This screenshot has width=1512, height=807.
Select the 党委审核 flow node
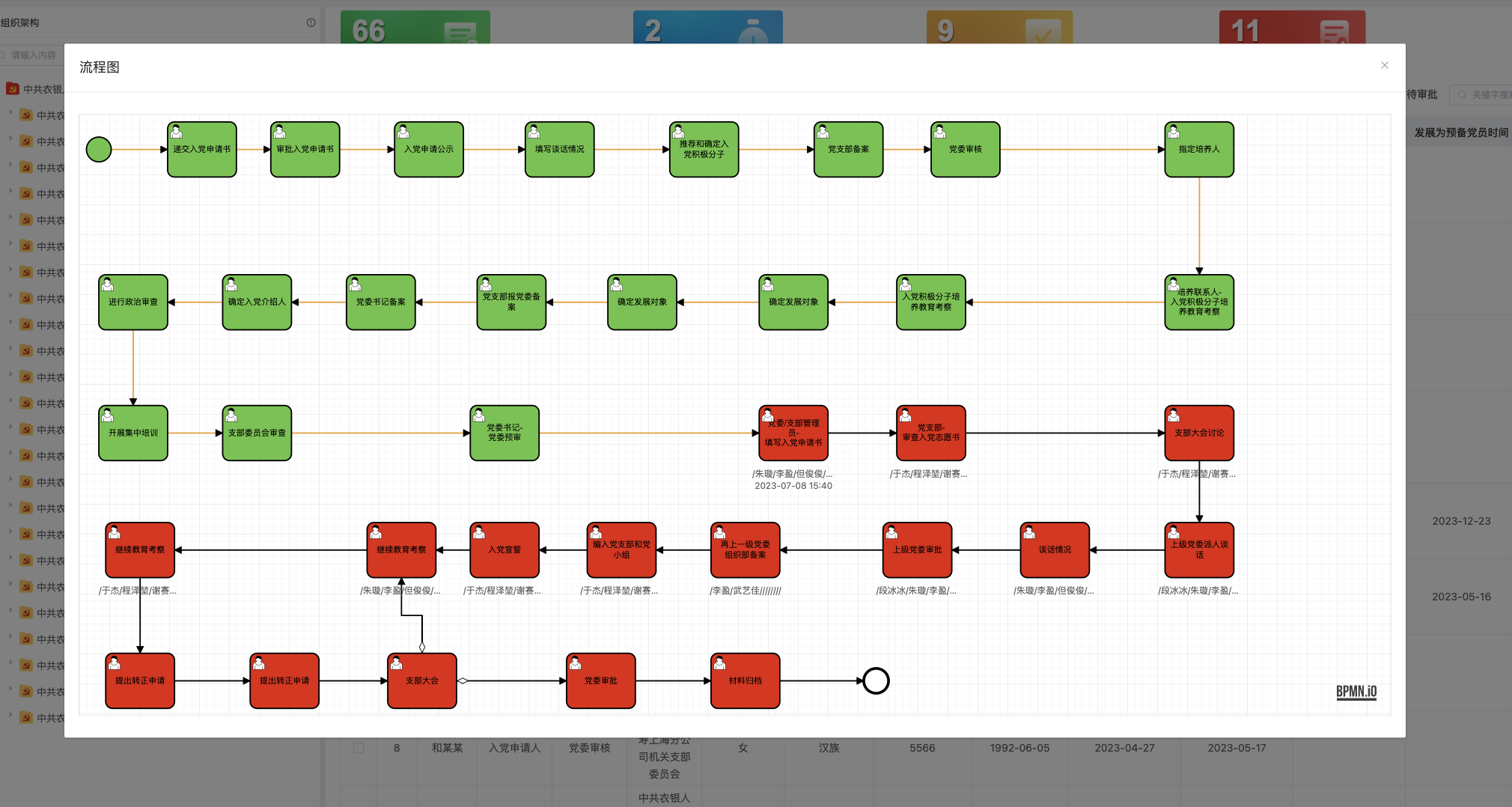tap(966, 150)
